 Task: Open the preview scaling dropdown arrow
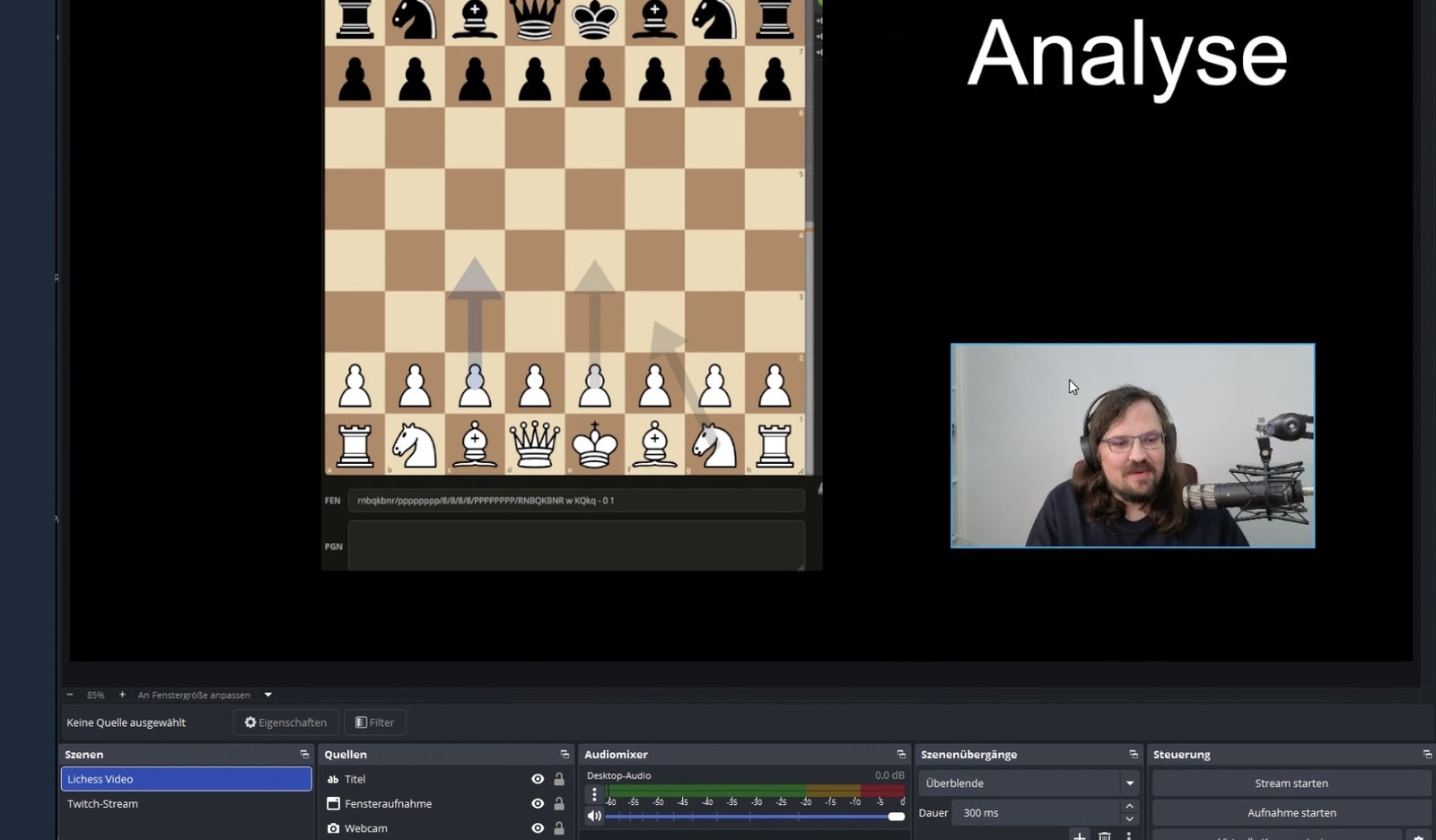(267, 695)
